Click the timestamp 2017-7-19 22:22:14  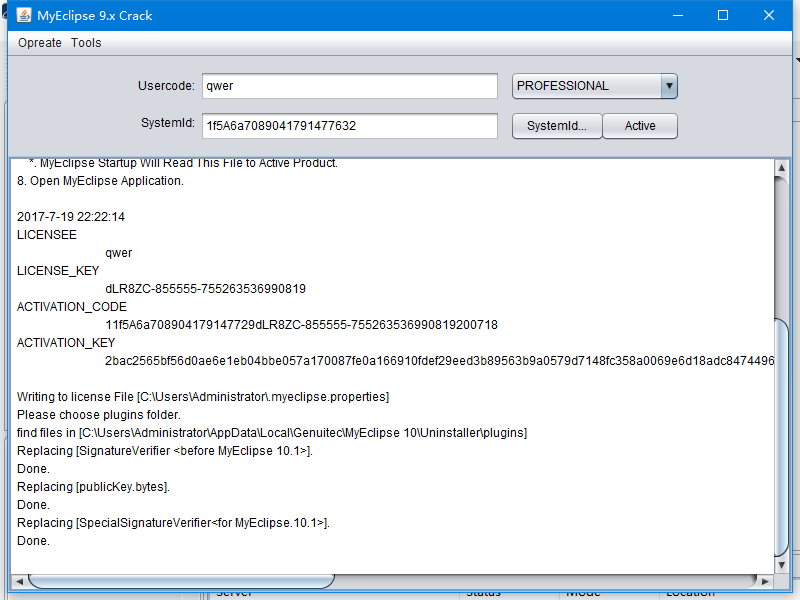pyautogui.click(x=71, y=217)
